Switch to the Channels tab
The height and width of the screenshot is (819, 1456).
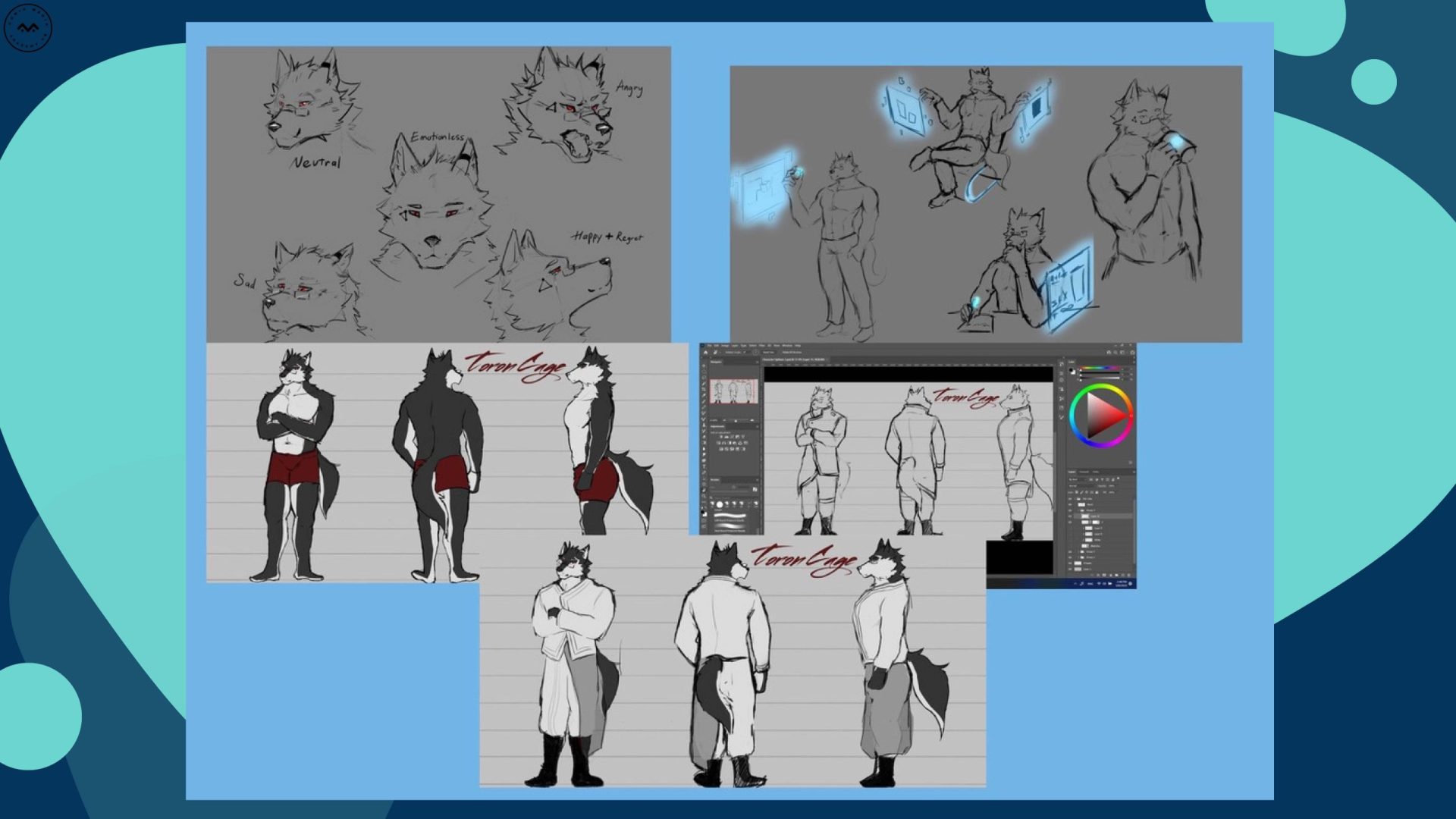pos(1084,472)
